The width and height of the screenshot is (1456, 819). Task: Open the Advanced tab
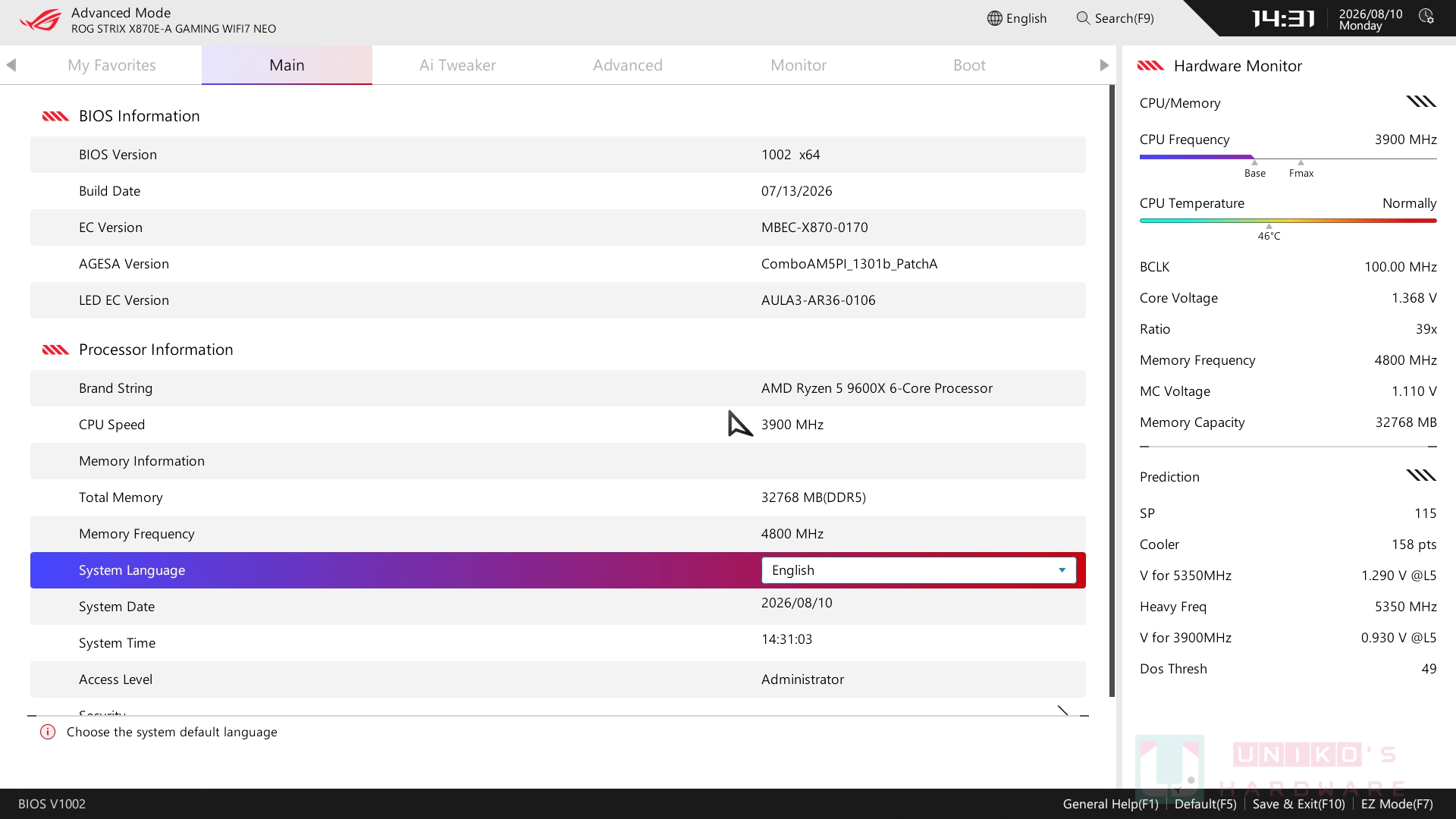tap(628, 65)
